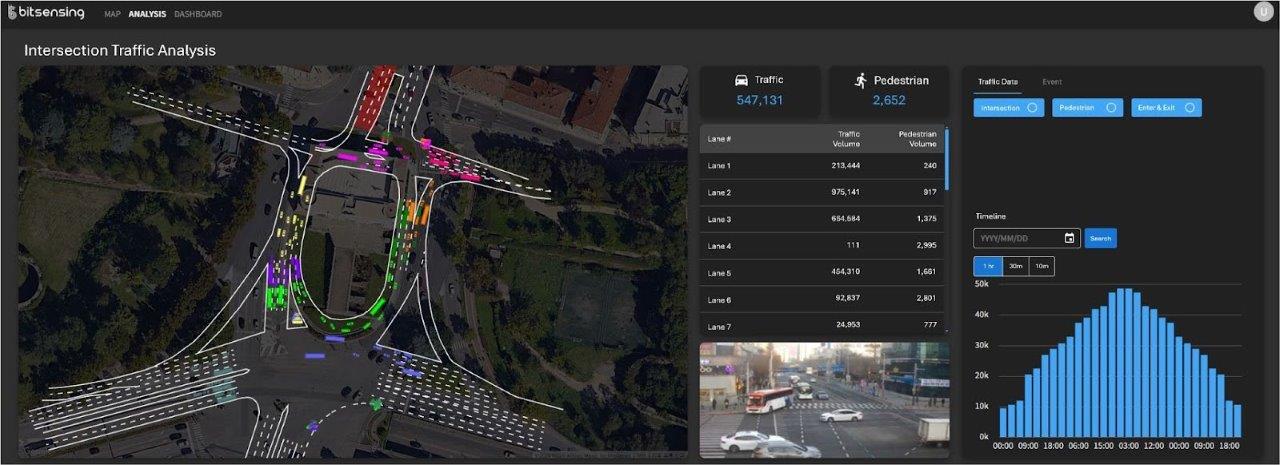Open the MAP navigation item
The height and width of the screenshot is (465, 1280).
tap(112, 14)
